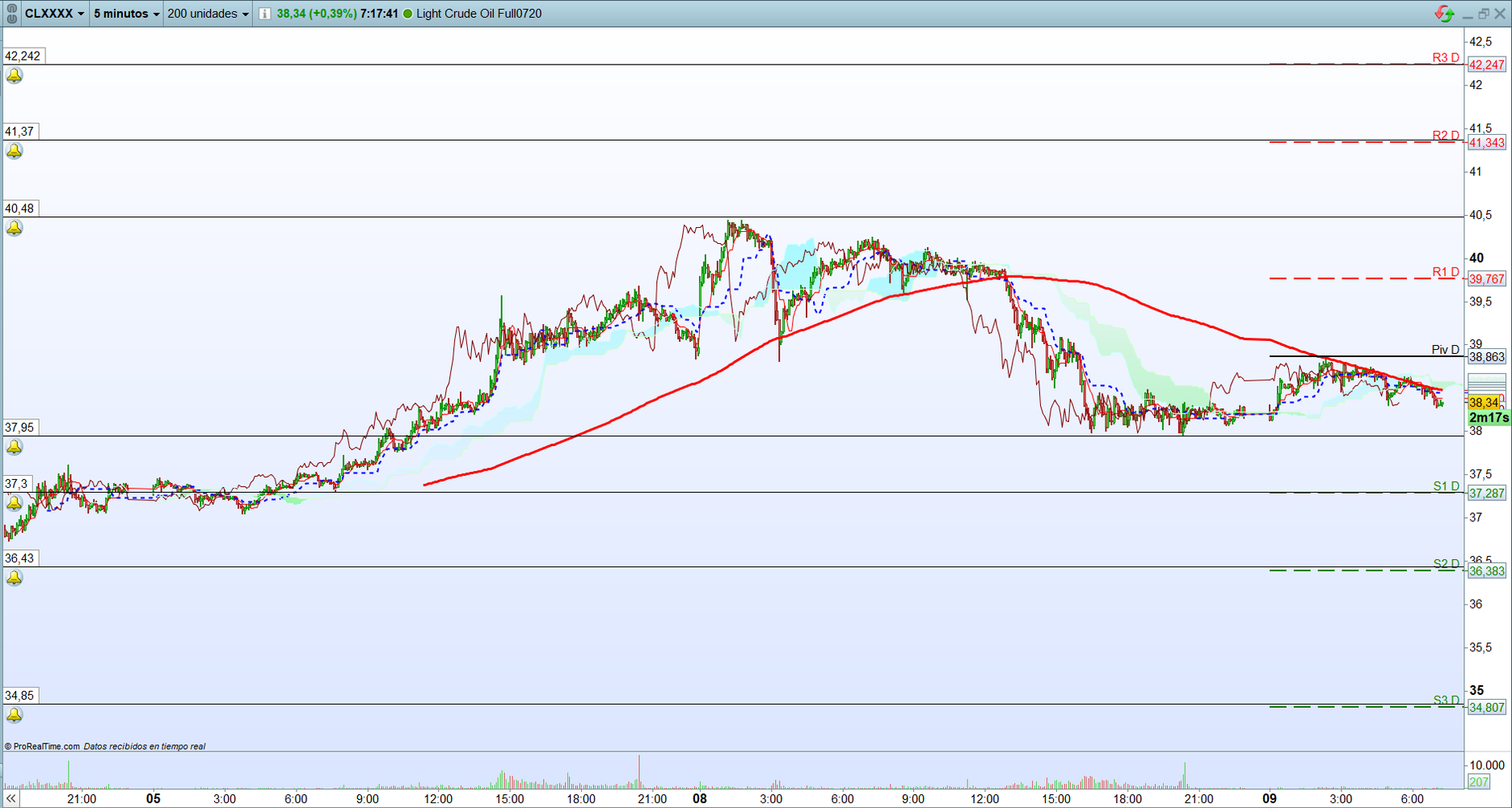Click the 2m17s candle countdown timer
1512x808 pixels.
[1489, 418]
